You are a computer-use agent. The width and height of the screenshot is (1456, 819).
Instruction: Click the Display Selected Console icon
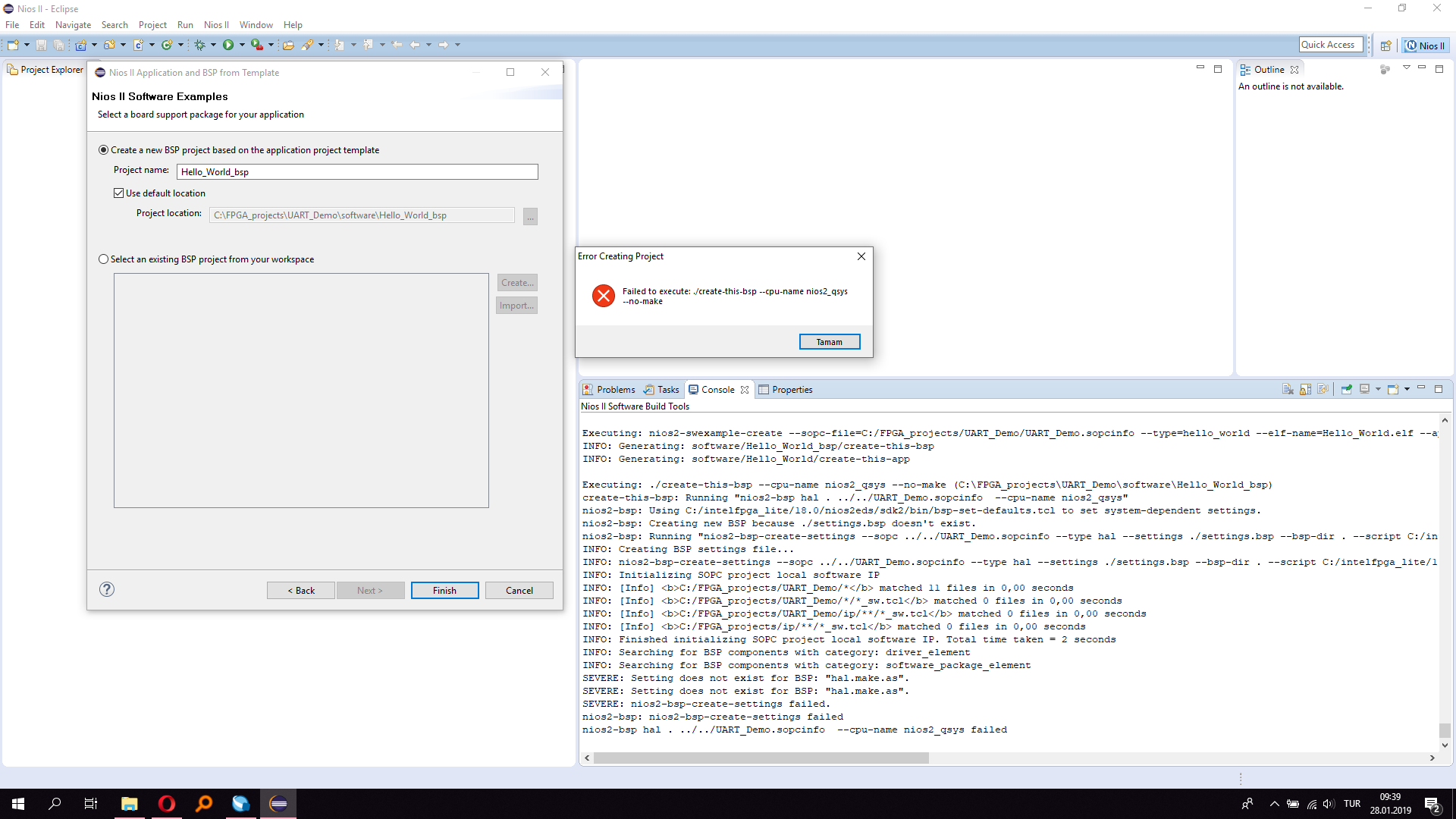tap(1364, 389)
